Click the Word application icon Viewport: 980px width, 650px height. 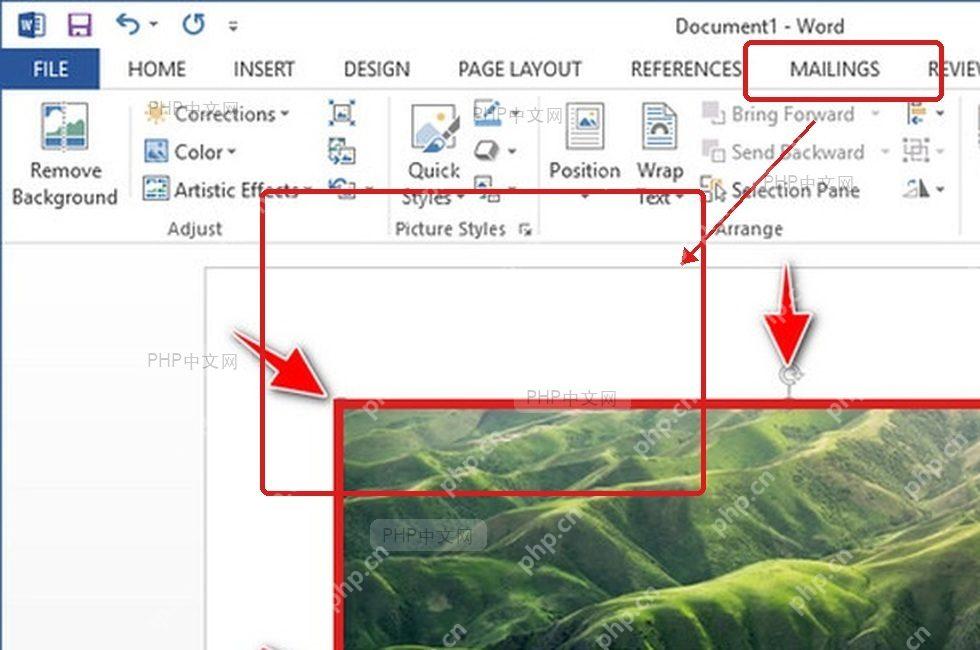coord(31,26)
